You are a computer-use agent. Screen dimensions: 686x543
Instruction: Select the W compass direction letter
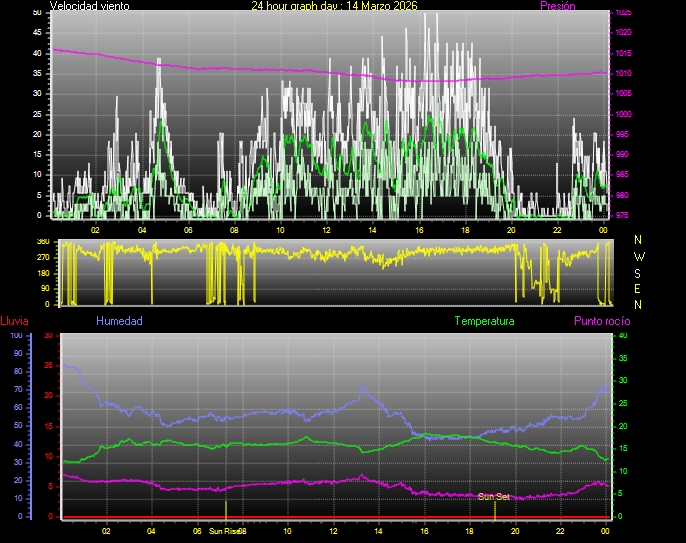pyautogui.click(x=639, y=256)
